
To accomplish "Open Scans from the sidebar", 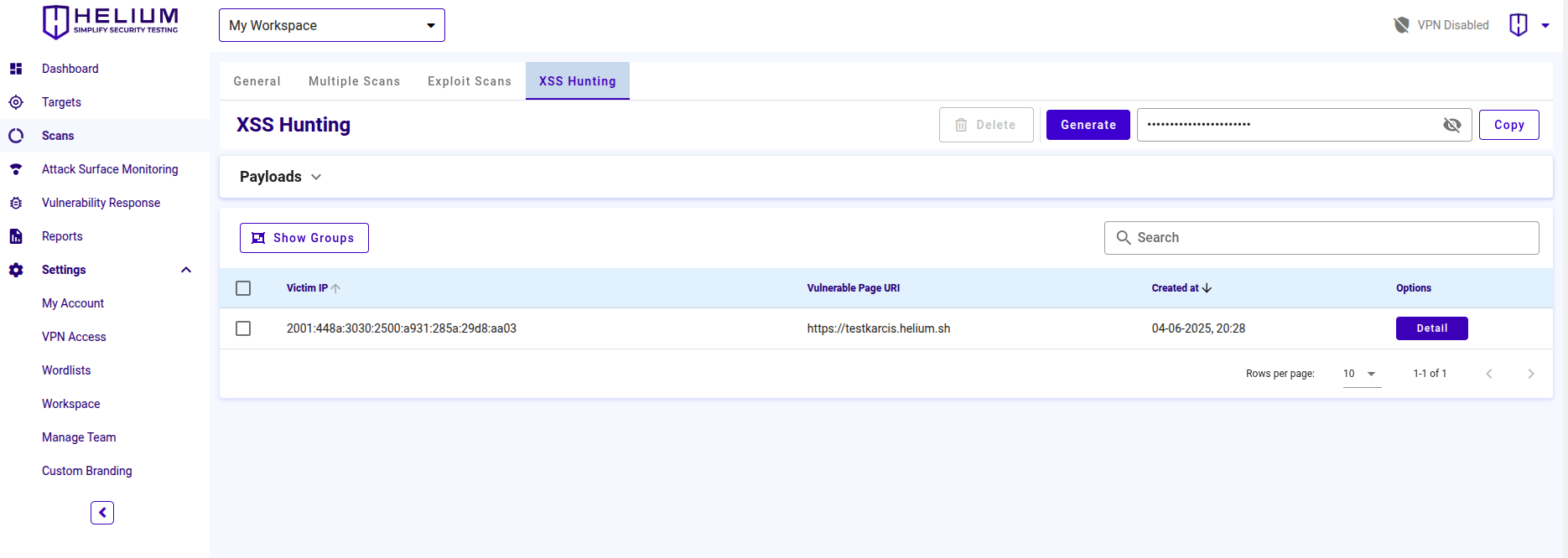I will (x=58, y=136).
